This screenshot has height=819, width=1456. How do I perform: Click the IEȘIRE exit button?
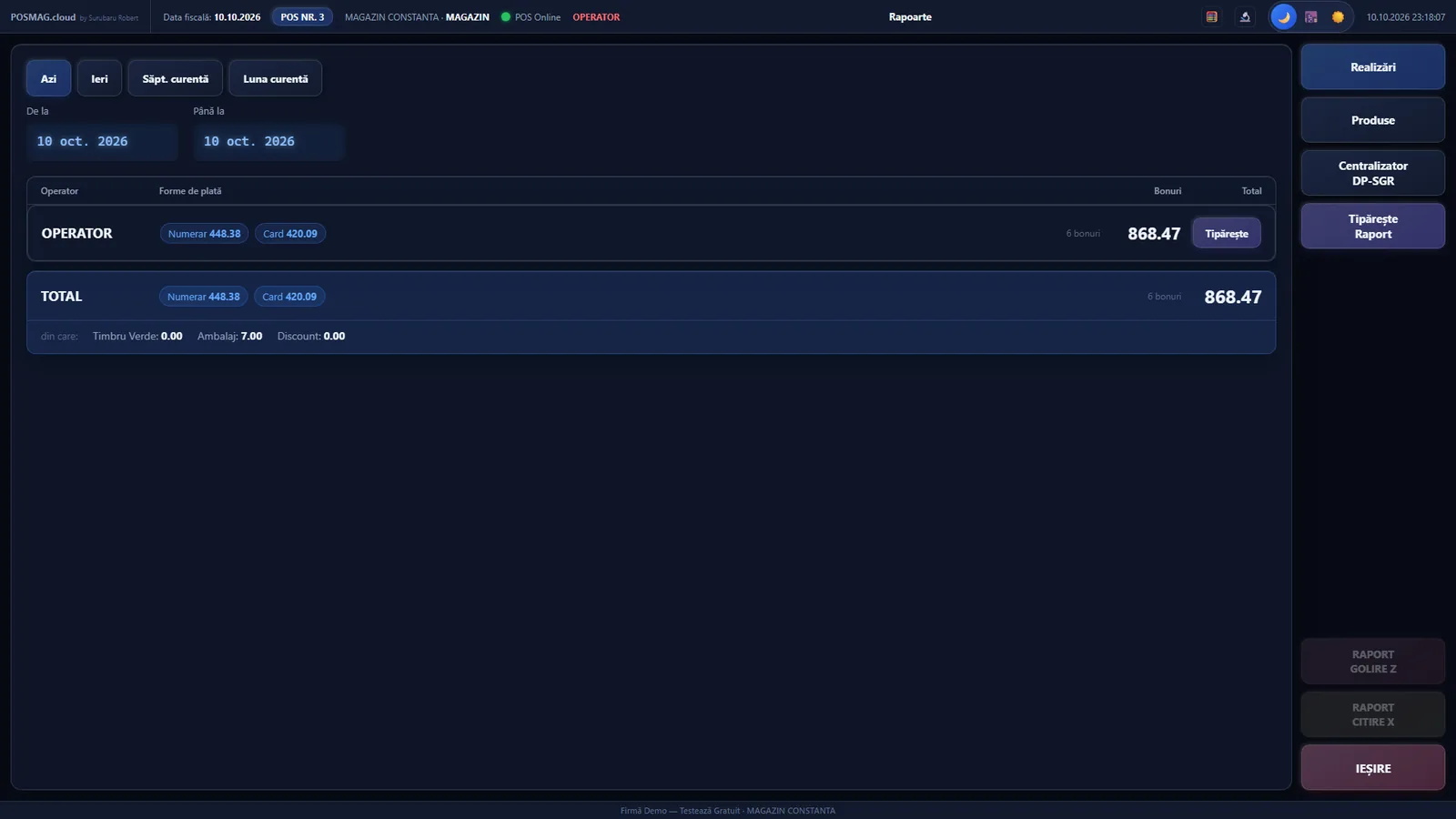1372,768
